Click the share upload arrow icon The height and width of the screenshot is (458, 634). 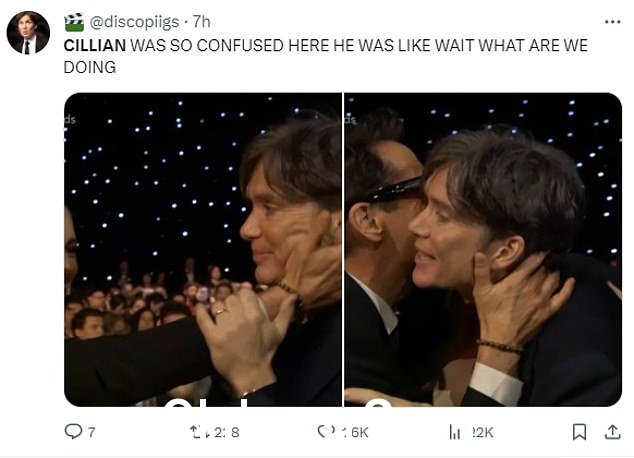(613, 432)
